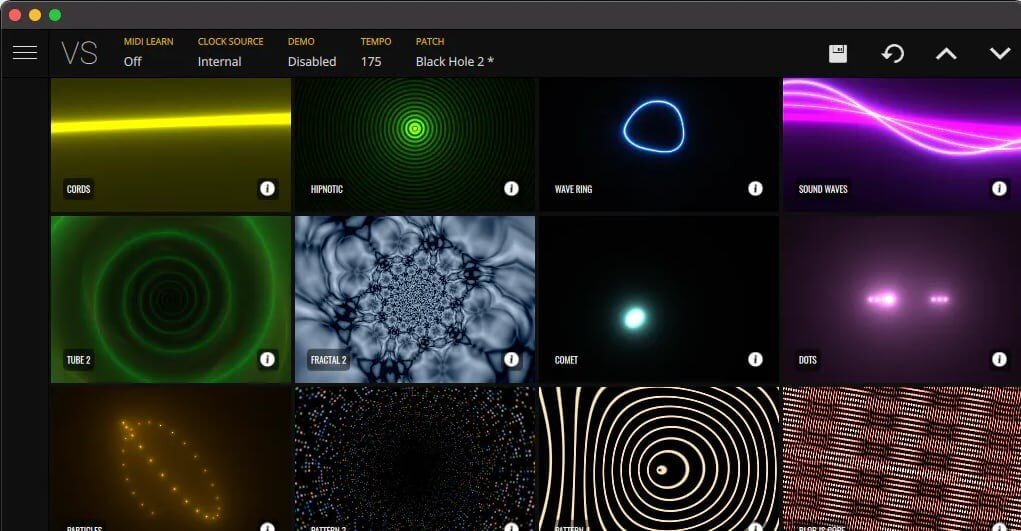The width and height of the screenshot is (1021, 531).
Task: Open the Patch Black Hole 2 selector
Action: (455, 61)
